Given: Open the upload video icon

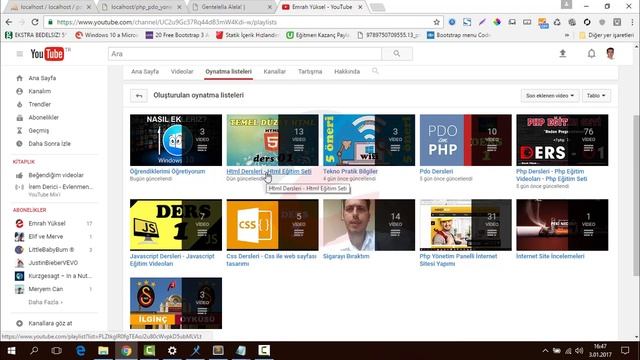Looking at the screenshot, I should pos(562,53).
